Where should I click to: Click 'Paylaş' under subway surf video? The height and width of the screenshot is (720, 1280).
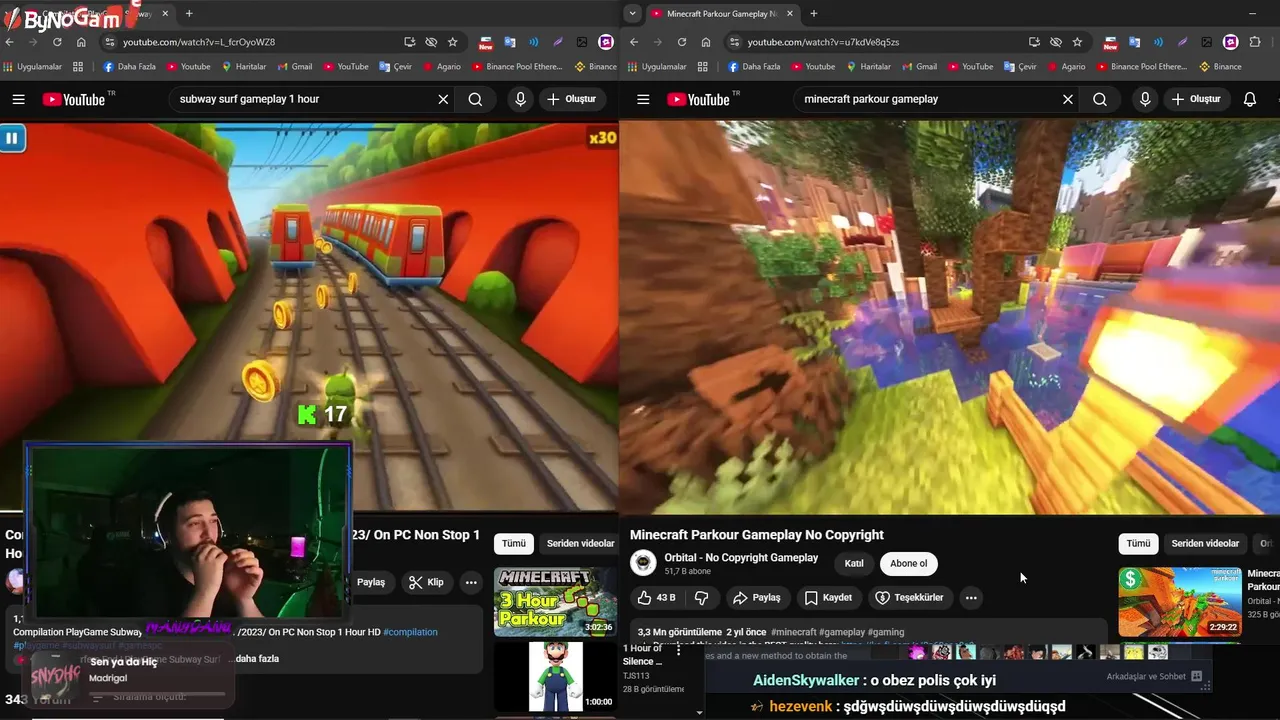click(x=371, y=582)
